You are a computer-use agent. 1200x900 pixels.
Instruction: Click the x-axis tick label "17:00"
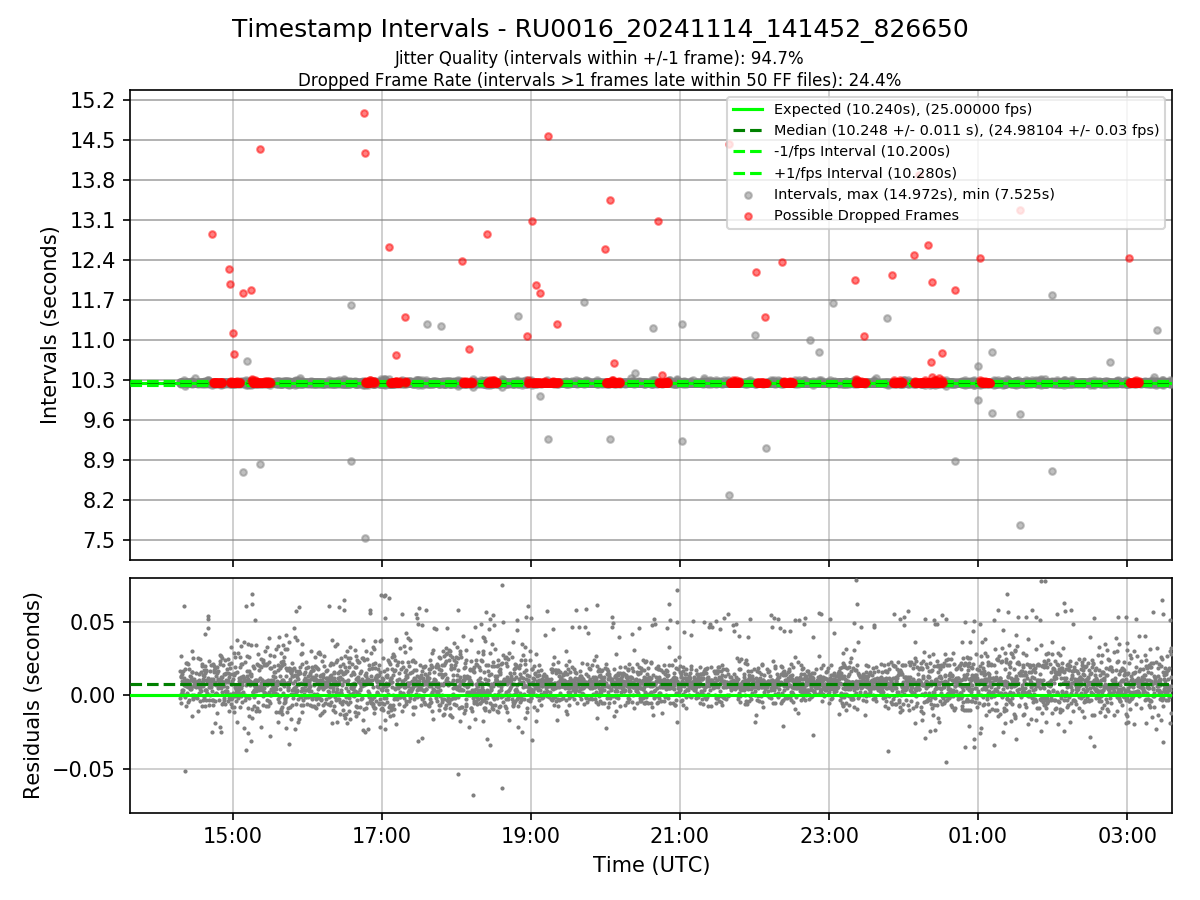(382, 838)
